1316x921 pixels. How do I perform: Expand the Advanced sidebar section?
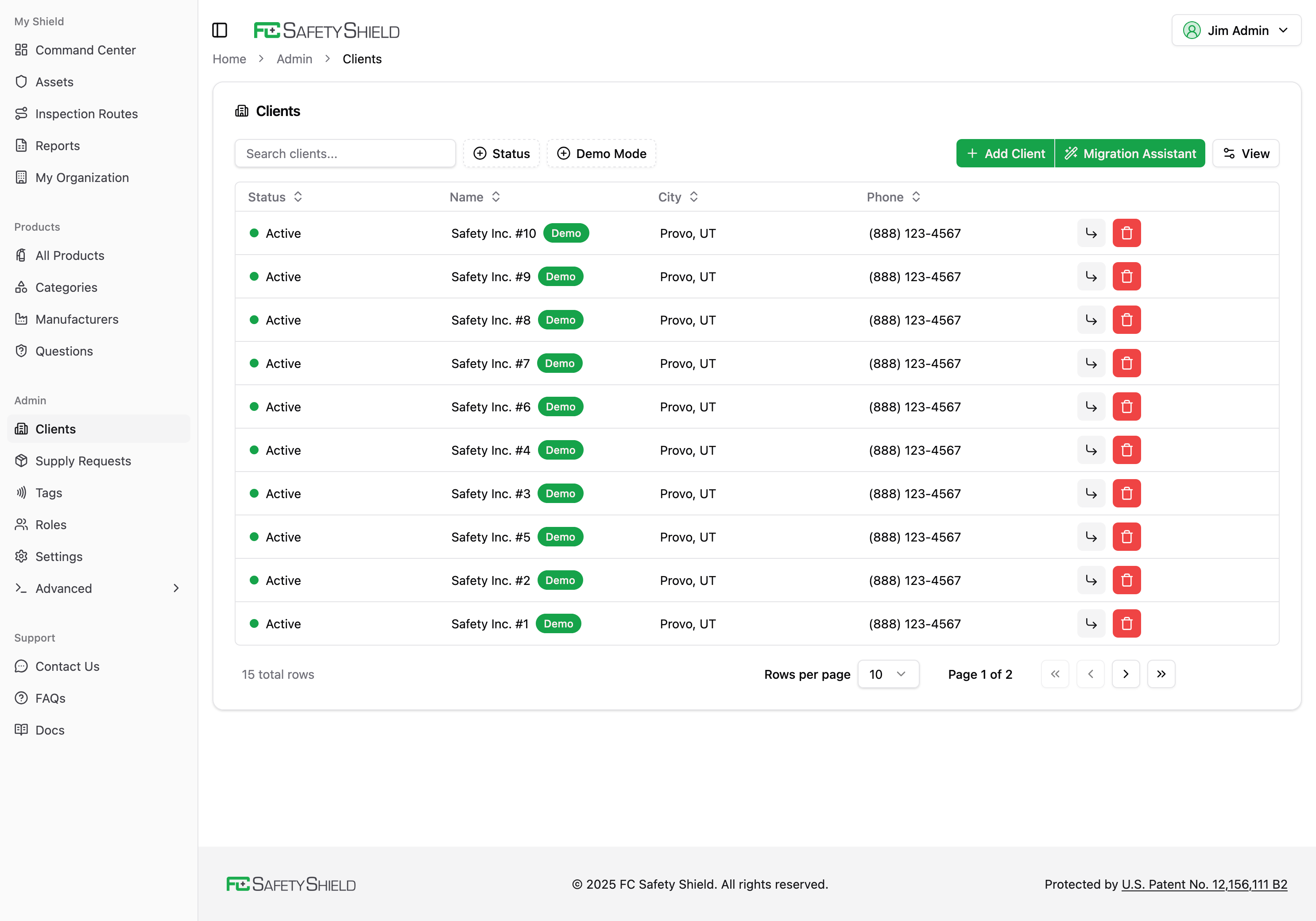point(63,588)
